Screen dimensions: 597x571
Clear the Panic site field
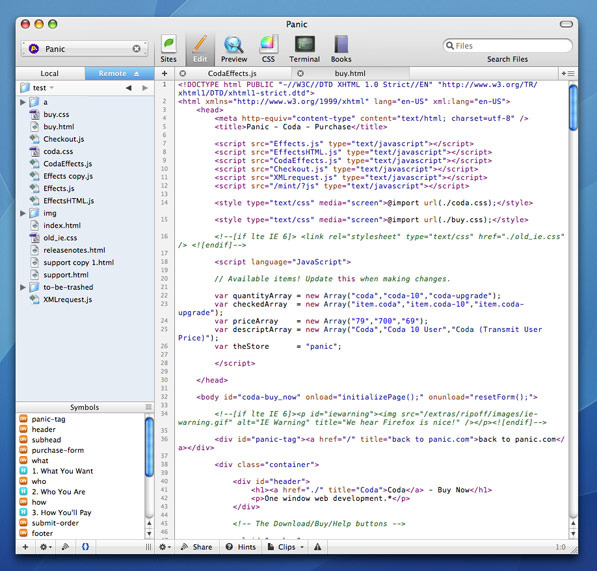[136, 49]
